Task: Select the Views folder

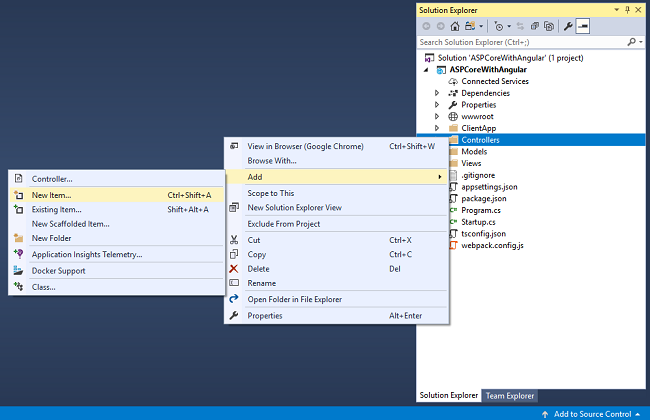Action: point(471,163)
